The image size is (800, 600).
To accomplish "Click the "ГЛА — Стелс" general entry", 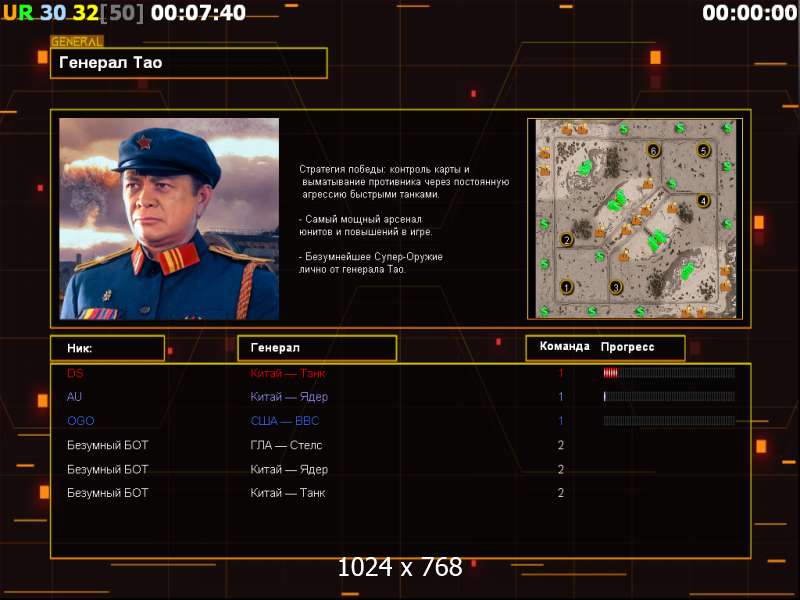I will click(x=286, y=445).
